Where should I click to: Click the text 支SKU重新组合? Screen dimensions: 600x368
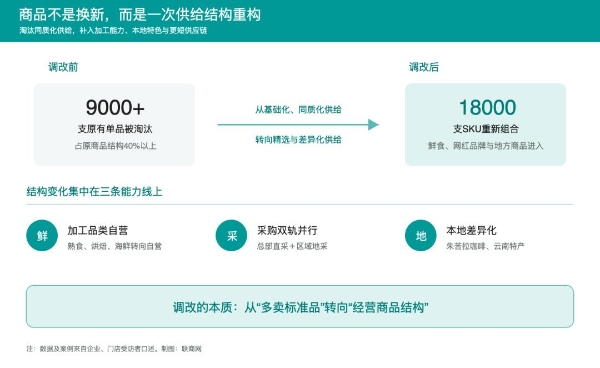pyautogui.click(x=486, y=129)
